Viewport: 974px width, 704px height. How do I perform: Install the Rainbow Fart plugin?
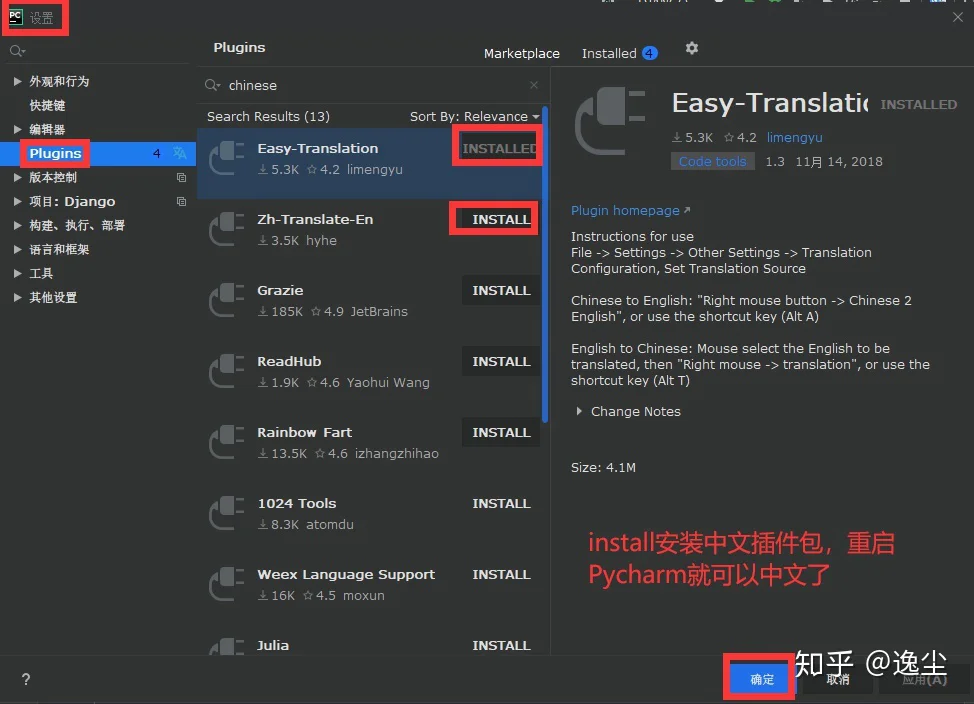click(501, 432)
